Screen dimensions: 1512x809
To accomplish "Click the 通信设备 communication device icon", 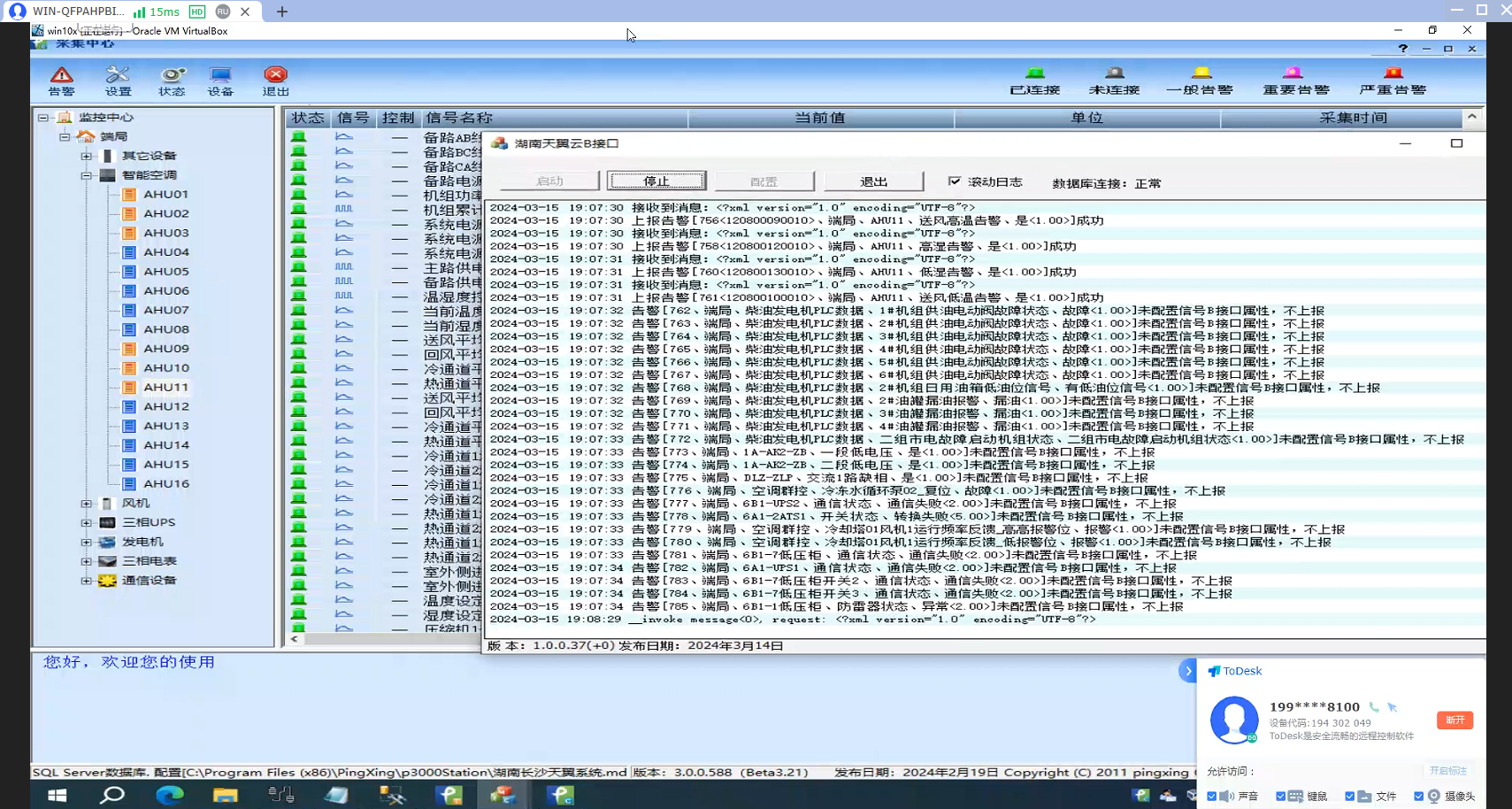I will click(107, 581).
